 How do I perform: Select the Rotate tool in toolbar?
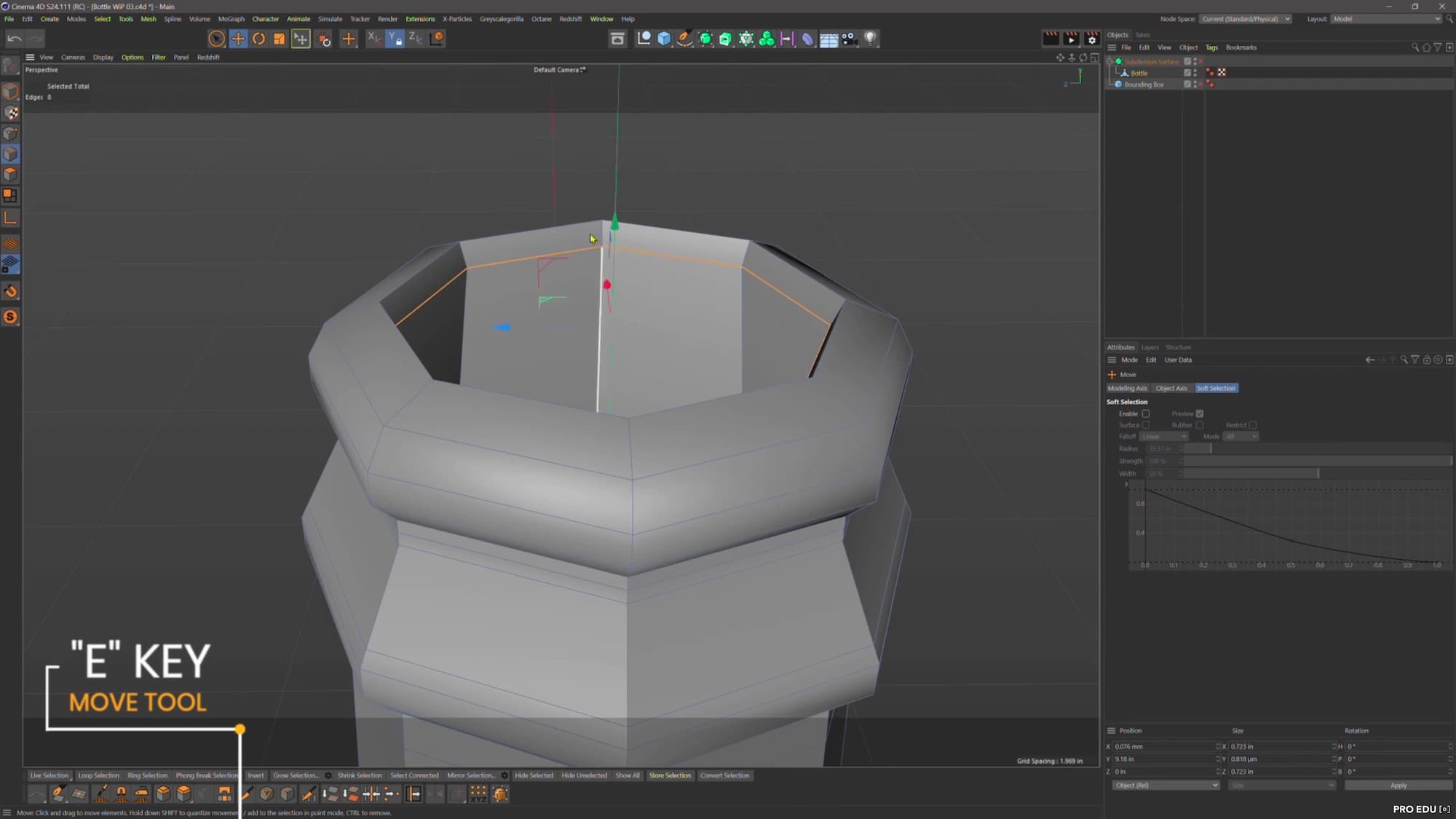click(258, 39)
